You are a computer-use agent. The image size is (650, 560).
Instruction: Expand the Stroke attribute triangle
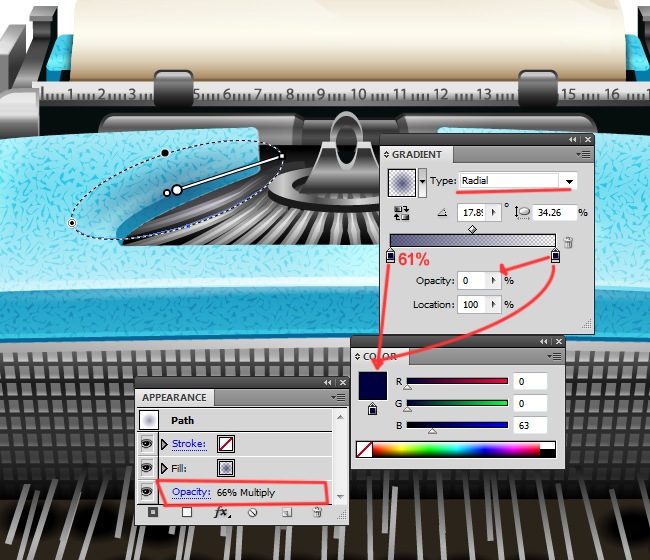coord(164,444)
